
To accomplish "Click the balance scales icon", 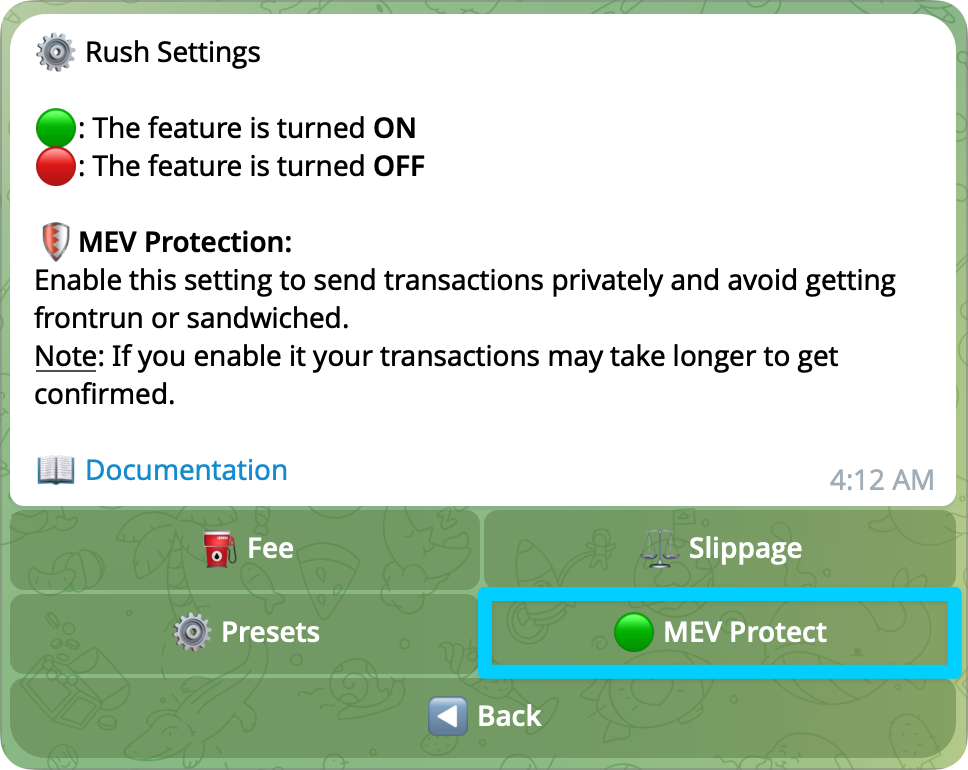I will click(x=660, y=549).
